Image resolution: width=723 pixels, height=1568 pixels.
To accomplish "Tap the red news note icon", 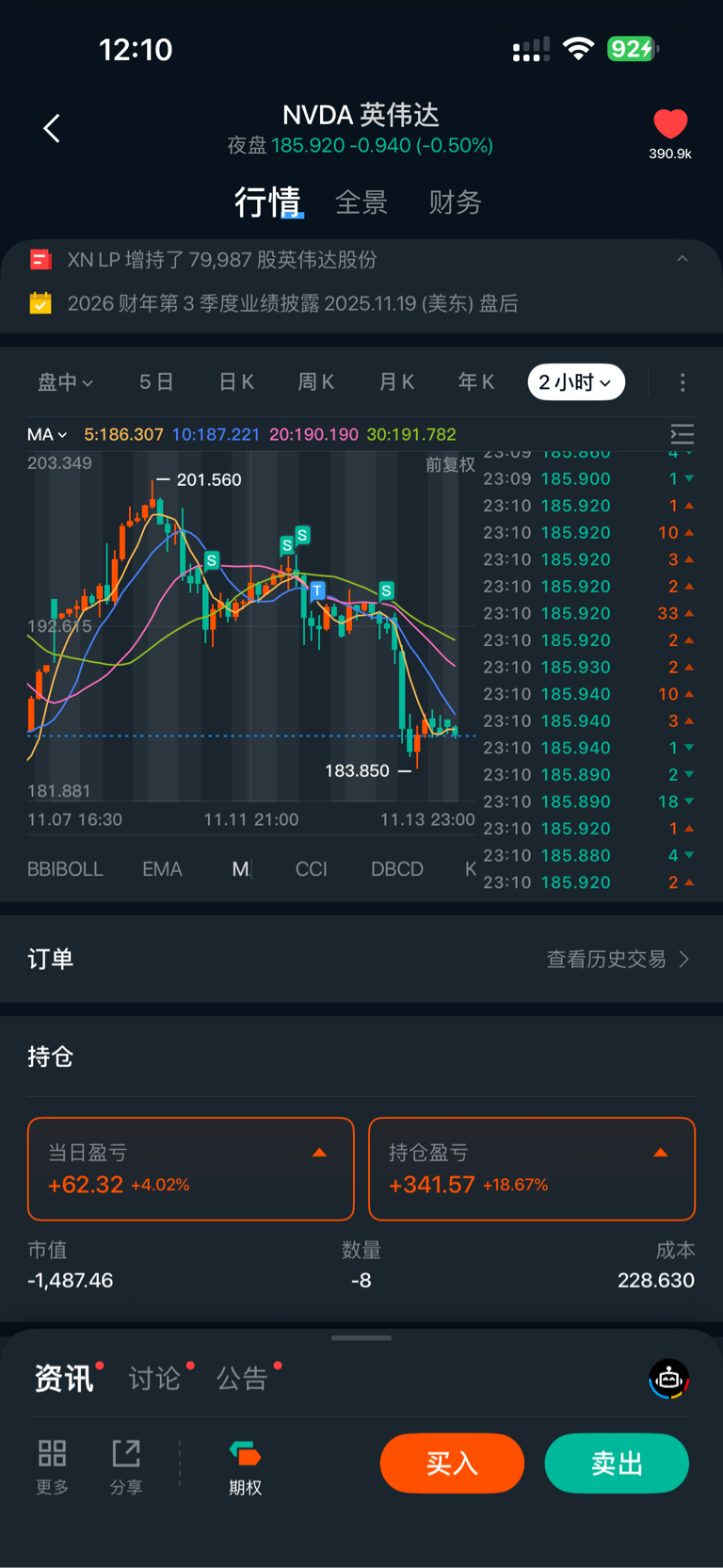I will point(40,259).
